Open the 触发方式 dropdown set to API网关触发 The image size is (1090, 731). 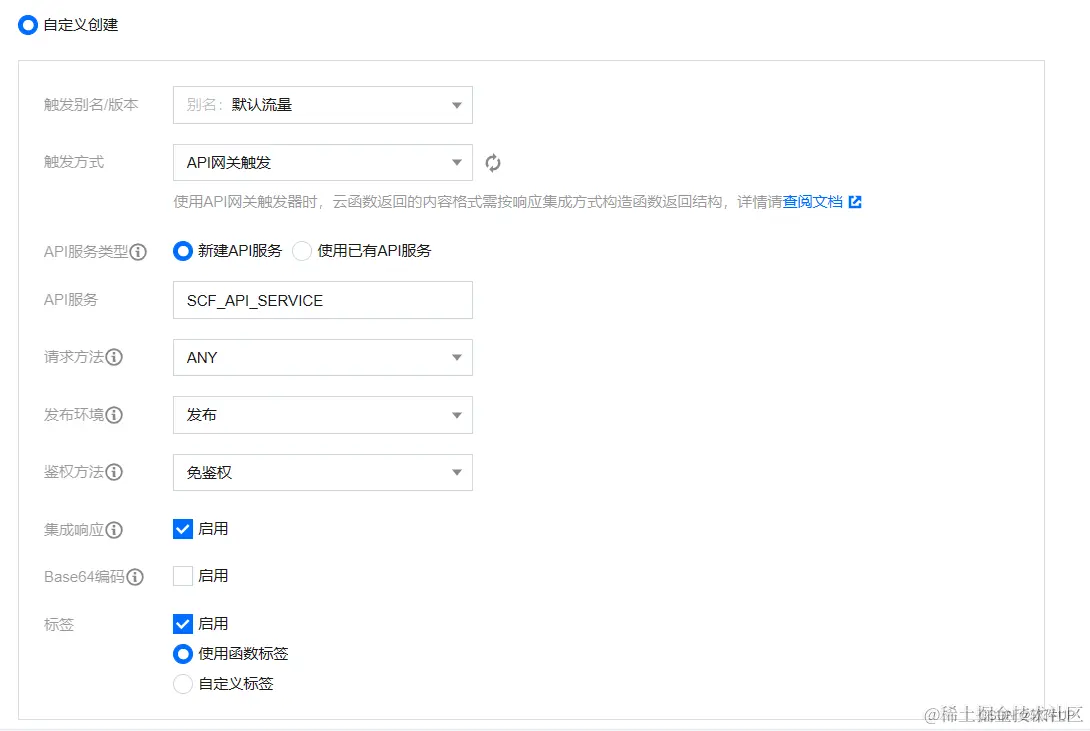[x=323, y=163]
